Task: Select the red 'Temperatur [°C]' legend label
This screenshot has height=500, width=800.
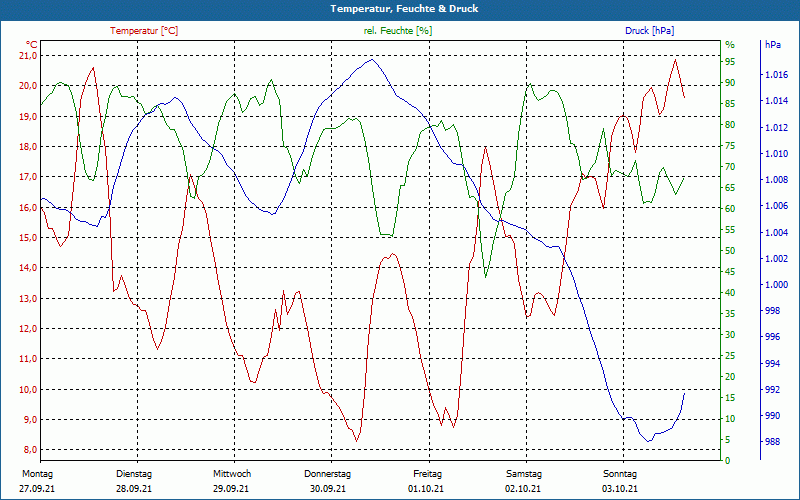Action: pyautogui.click(x=144, y=31)
